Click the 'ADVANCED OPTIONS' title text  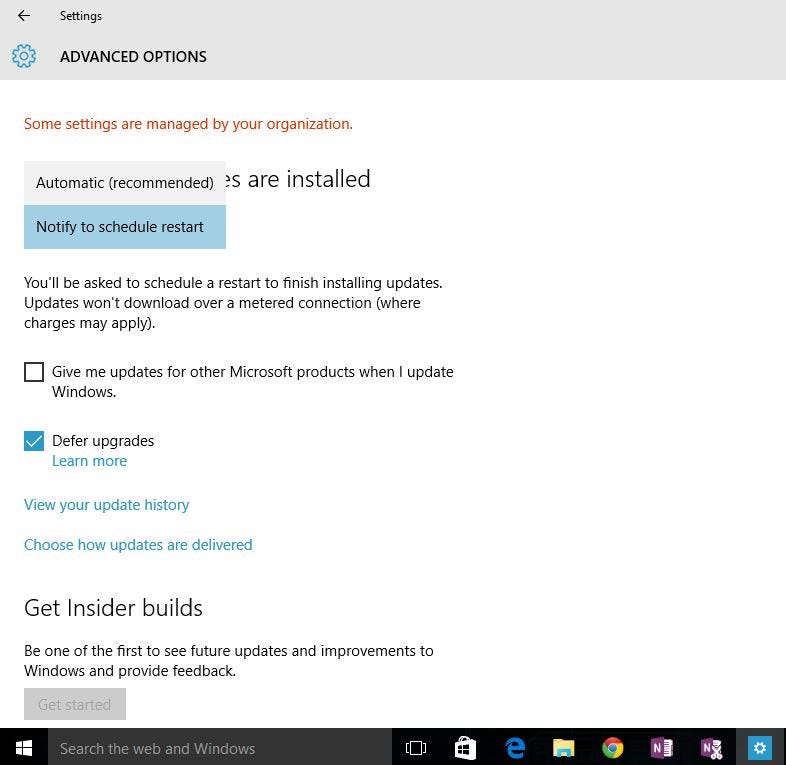[133, 56]
